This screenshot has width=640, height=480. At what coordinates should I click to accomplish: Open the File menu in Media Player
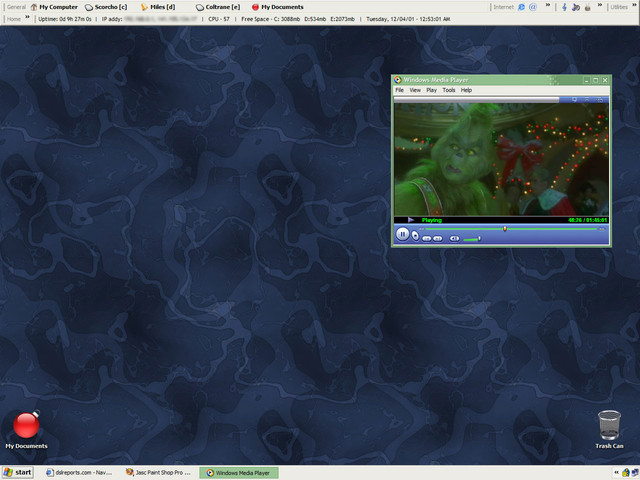tap(400, 90)
